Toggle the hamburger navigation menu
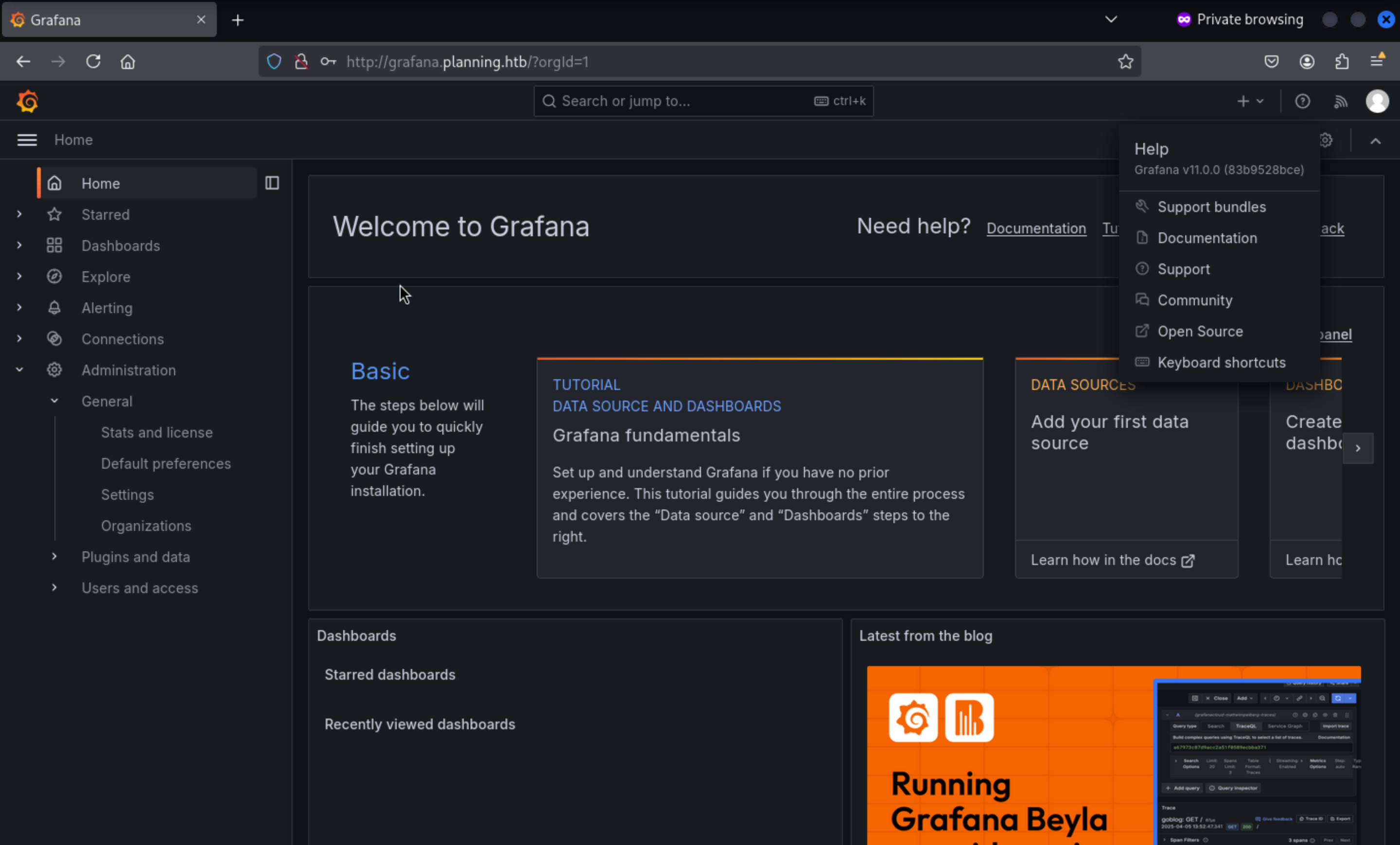The width and height of the screenshot is (1400, 845). pyautogui.click(x=27, y=140)
